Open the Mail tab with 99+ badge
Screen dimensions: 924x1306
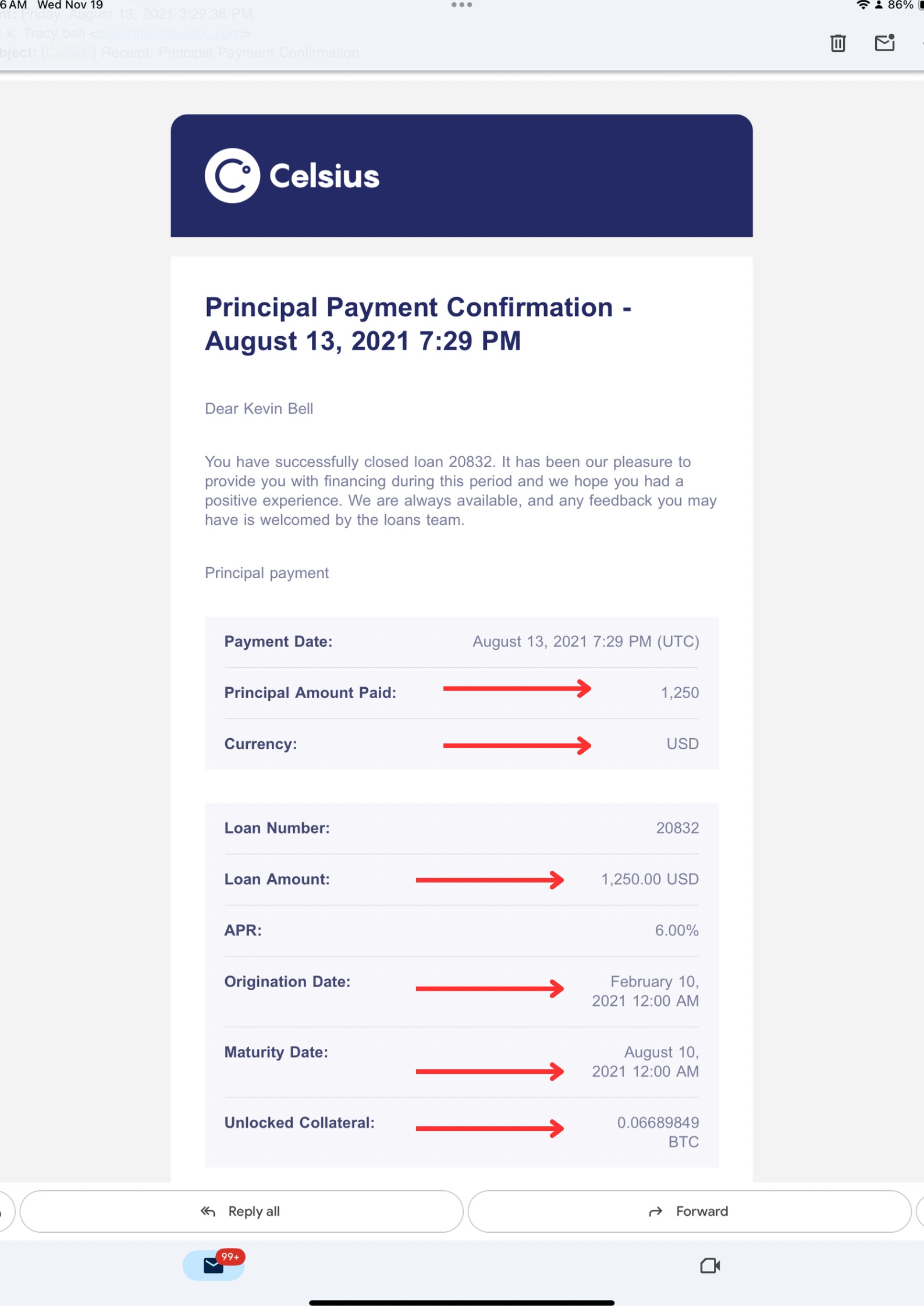tap(214, 1265)
